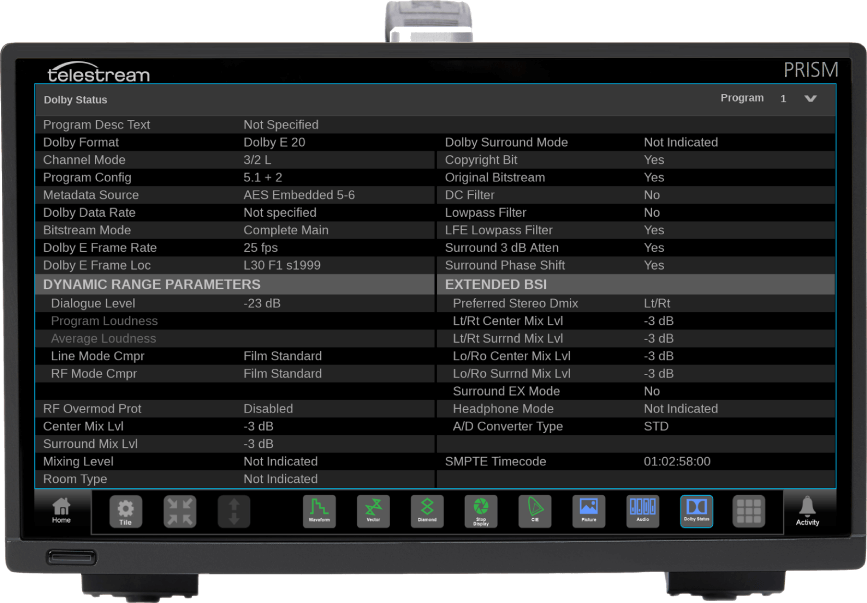867x603 pixels.
Task: Select the 'AES Embedded 5-6' metadata source value
Action: (299, 195)
